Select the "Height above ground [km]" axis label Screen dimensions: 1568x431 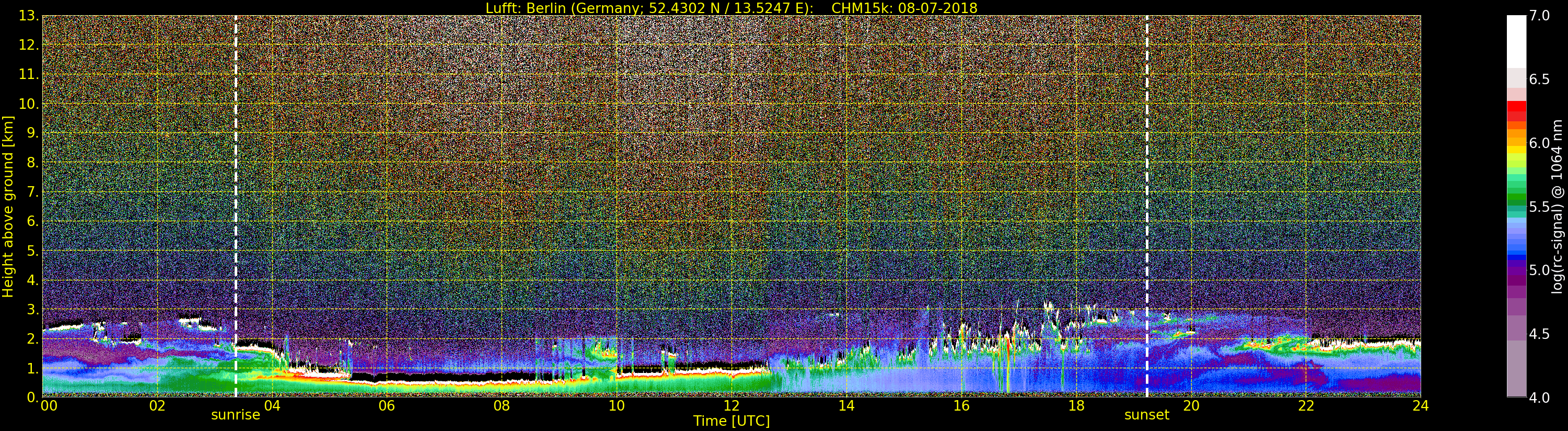[x=8, y=206]
